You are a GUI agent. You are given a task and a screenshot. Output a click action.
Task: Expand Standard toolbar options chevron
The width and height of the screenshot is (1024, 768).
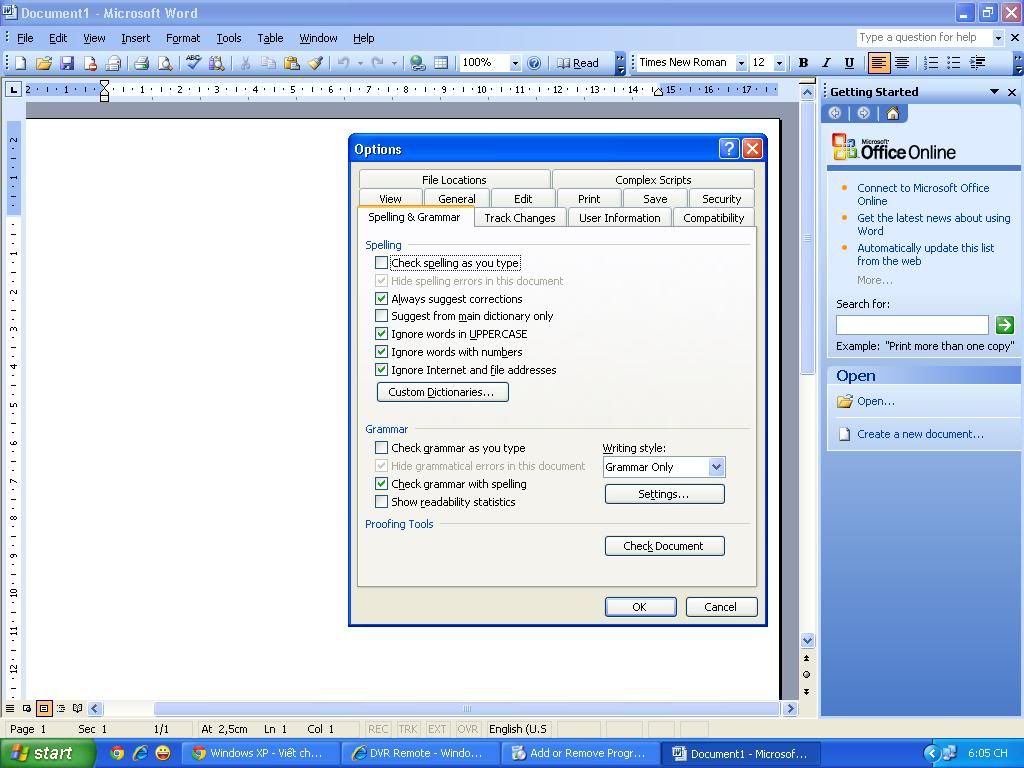point(620,63)
